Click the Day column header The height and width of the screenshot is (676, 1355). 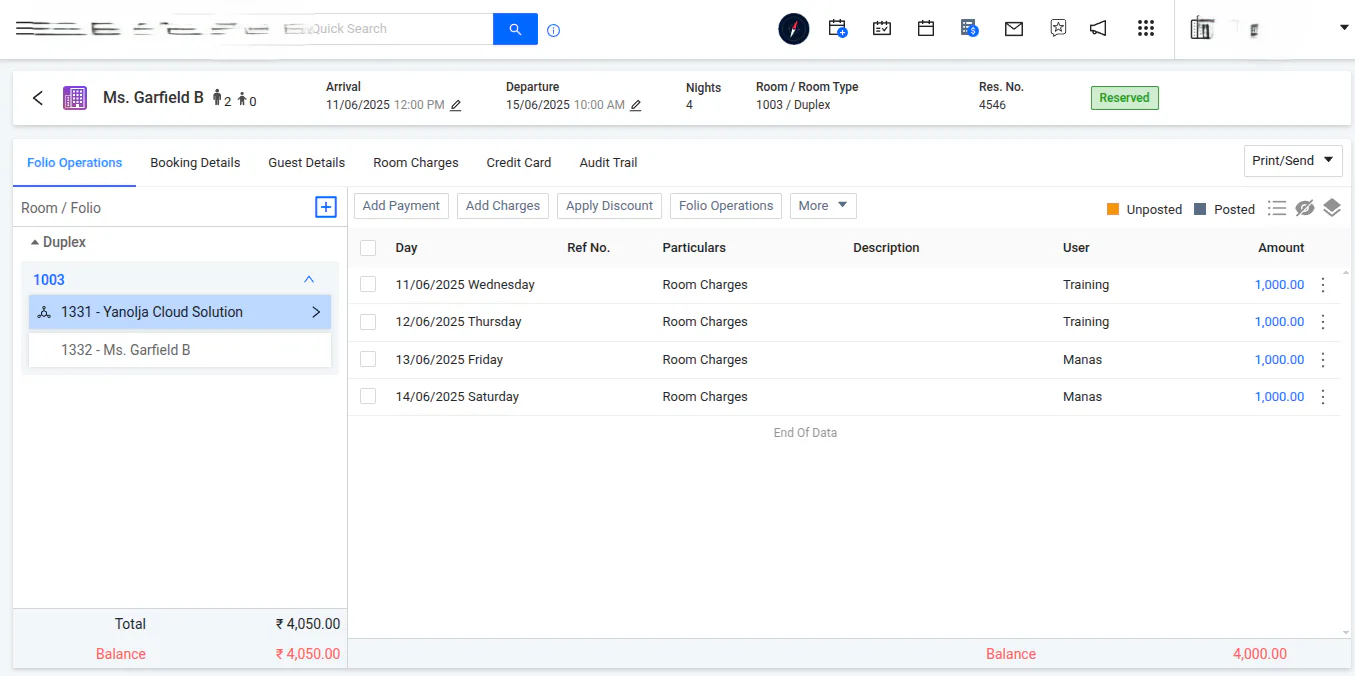tap(406, 248)
